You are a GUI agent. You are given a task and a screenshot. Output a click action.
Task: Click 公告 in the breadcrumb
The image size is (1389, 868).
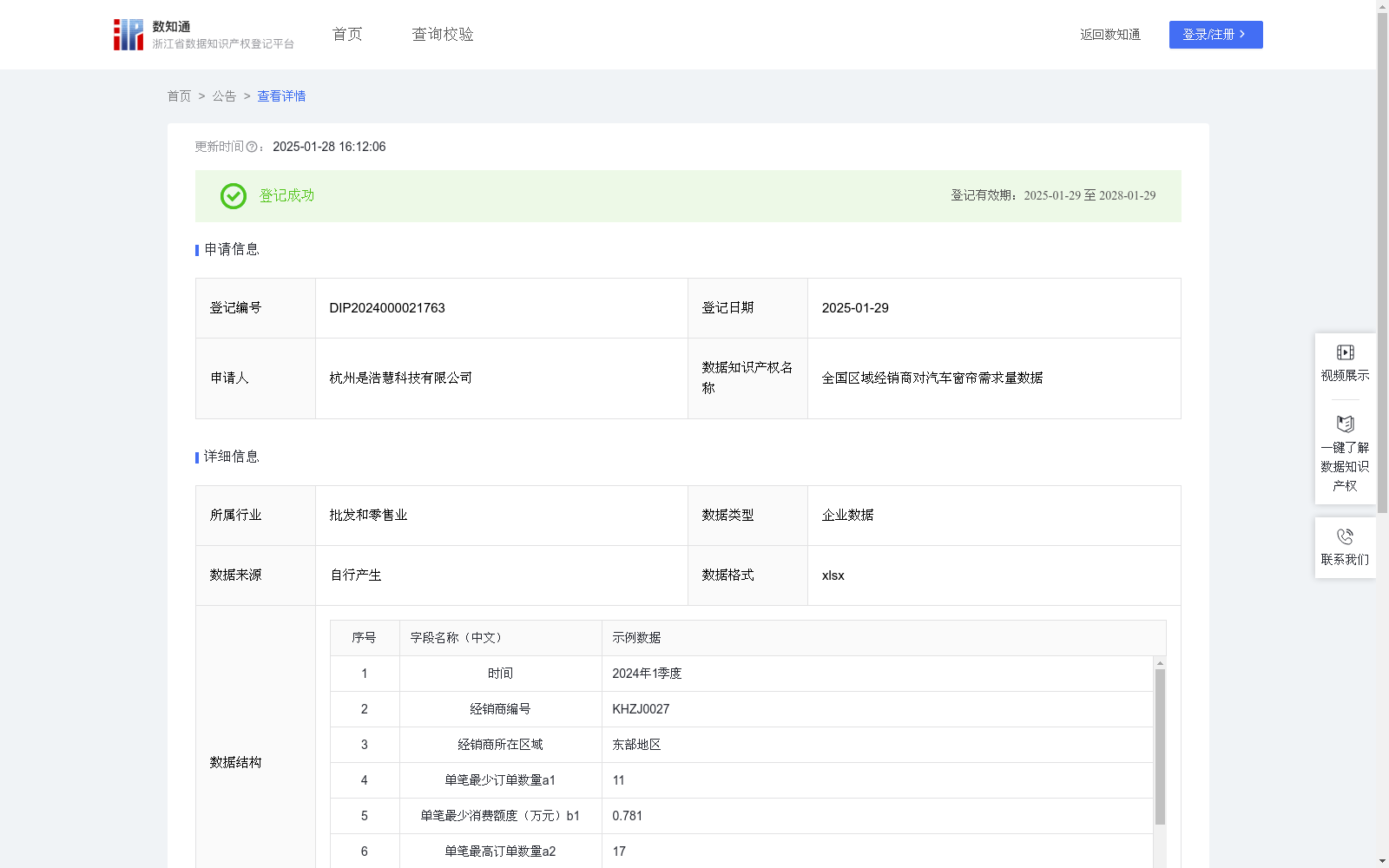tap(224, 96)
